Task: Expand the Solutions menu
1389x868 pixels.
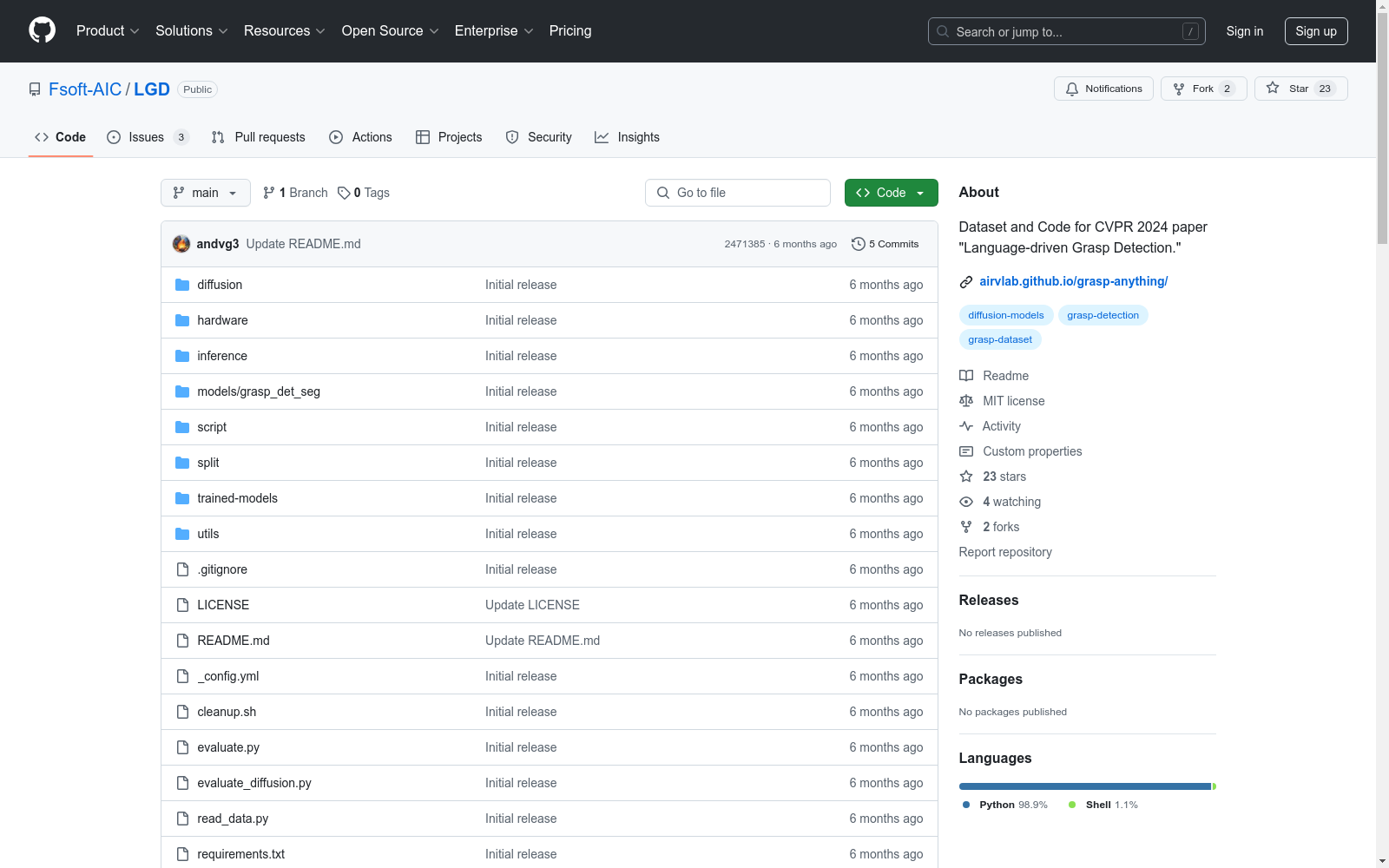Action: [x=192, y=30]
